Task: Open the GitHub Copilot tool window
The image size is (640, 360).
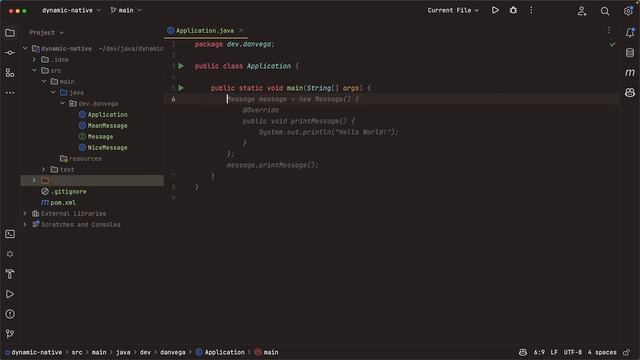Action: (x=630, y=93)
